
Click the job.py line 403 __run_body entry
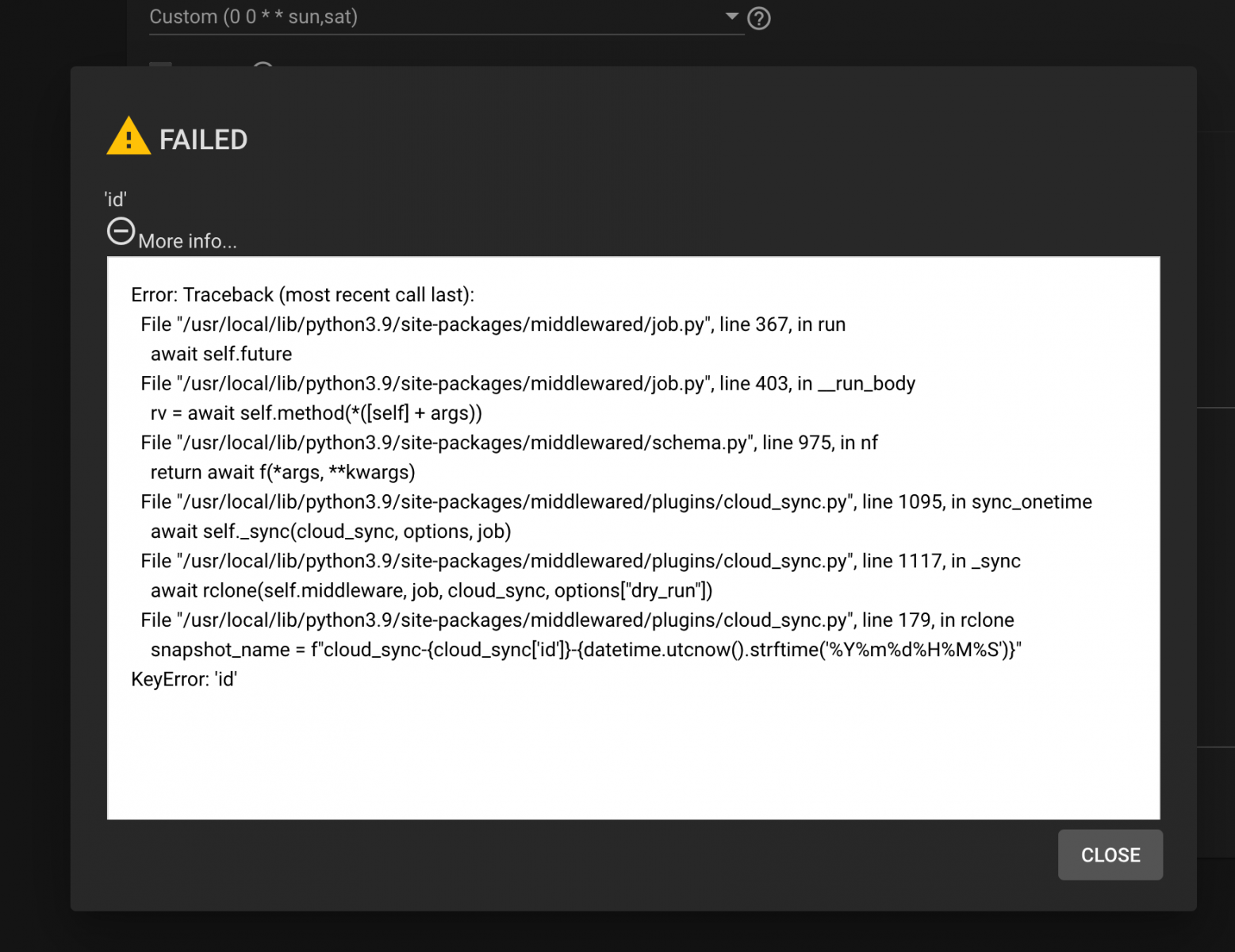pos(527,384)
